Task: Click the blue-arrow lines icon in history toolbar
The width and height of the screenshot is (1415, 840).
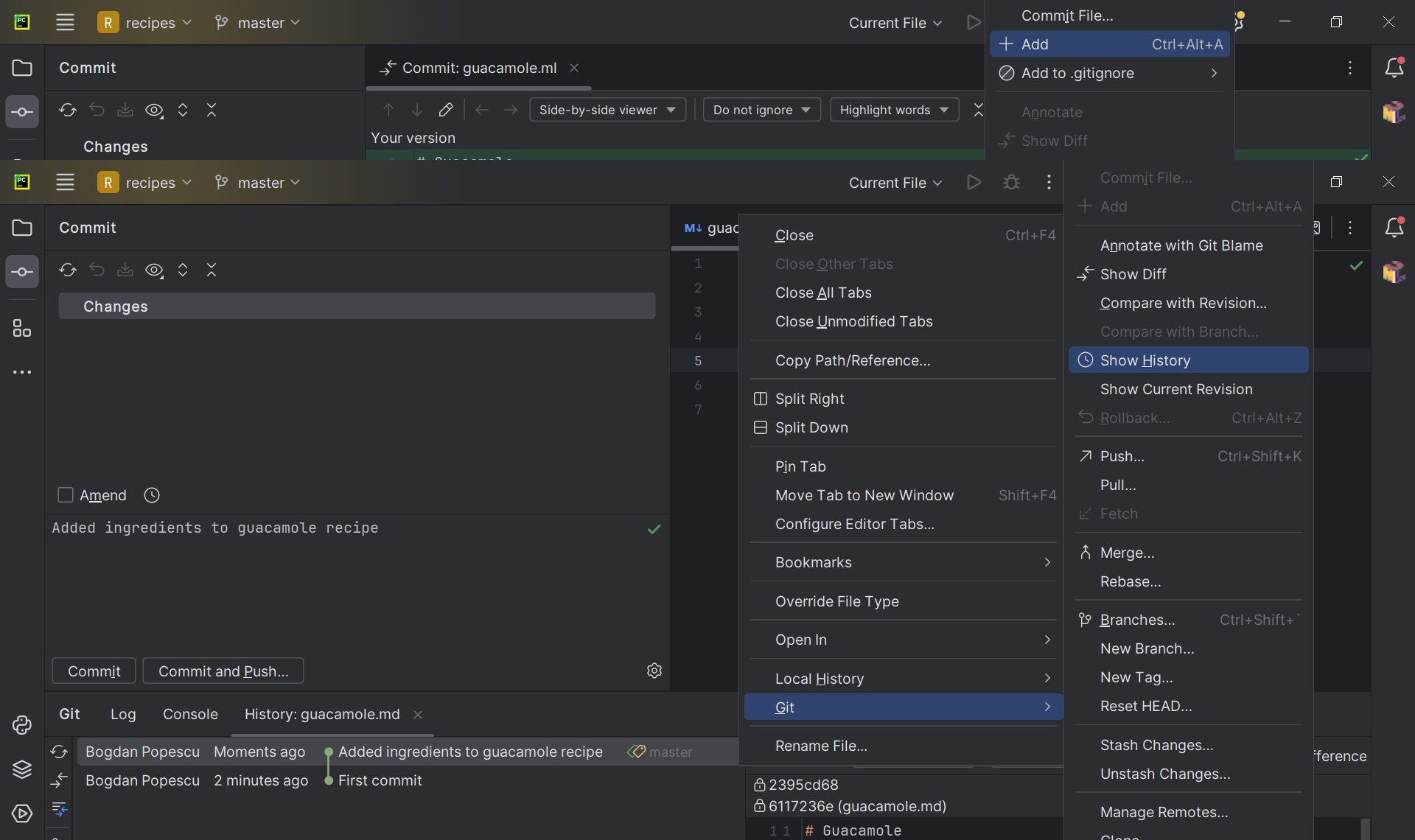Action: (59, 809)
